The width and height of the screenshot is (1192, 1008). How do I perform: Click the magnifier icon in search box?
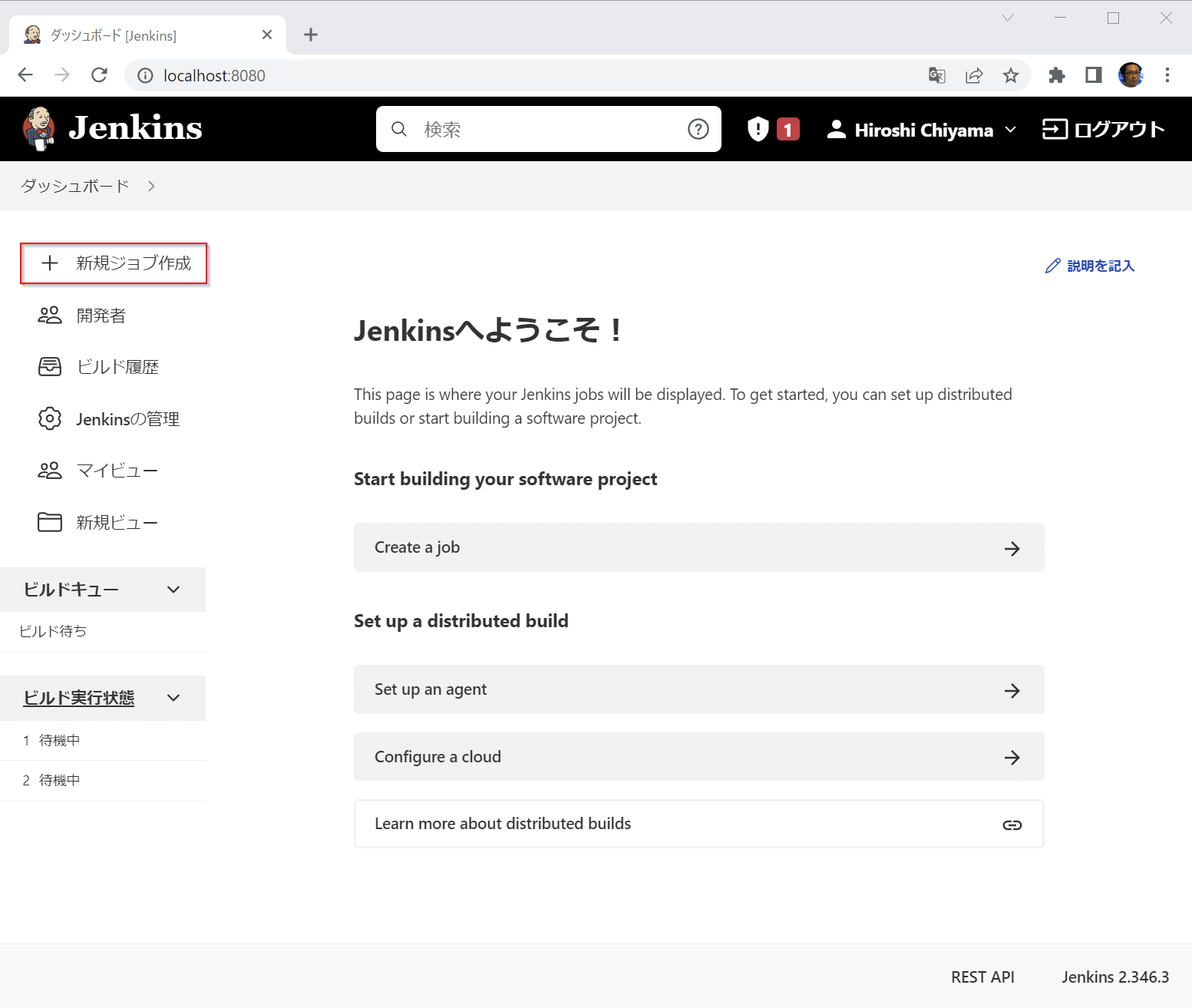tap(399, 129)
